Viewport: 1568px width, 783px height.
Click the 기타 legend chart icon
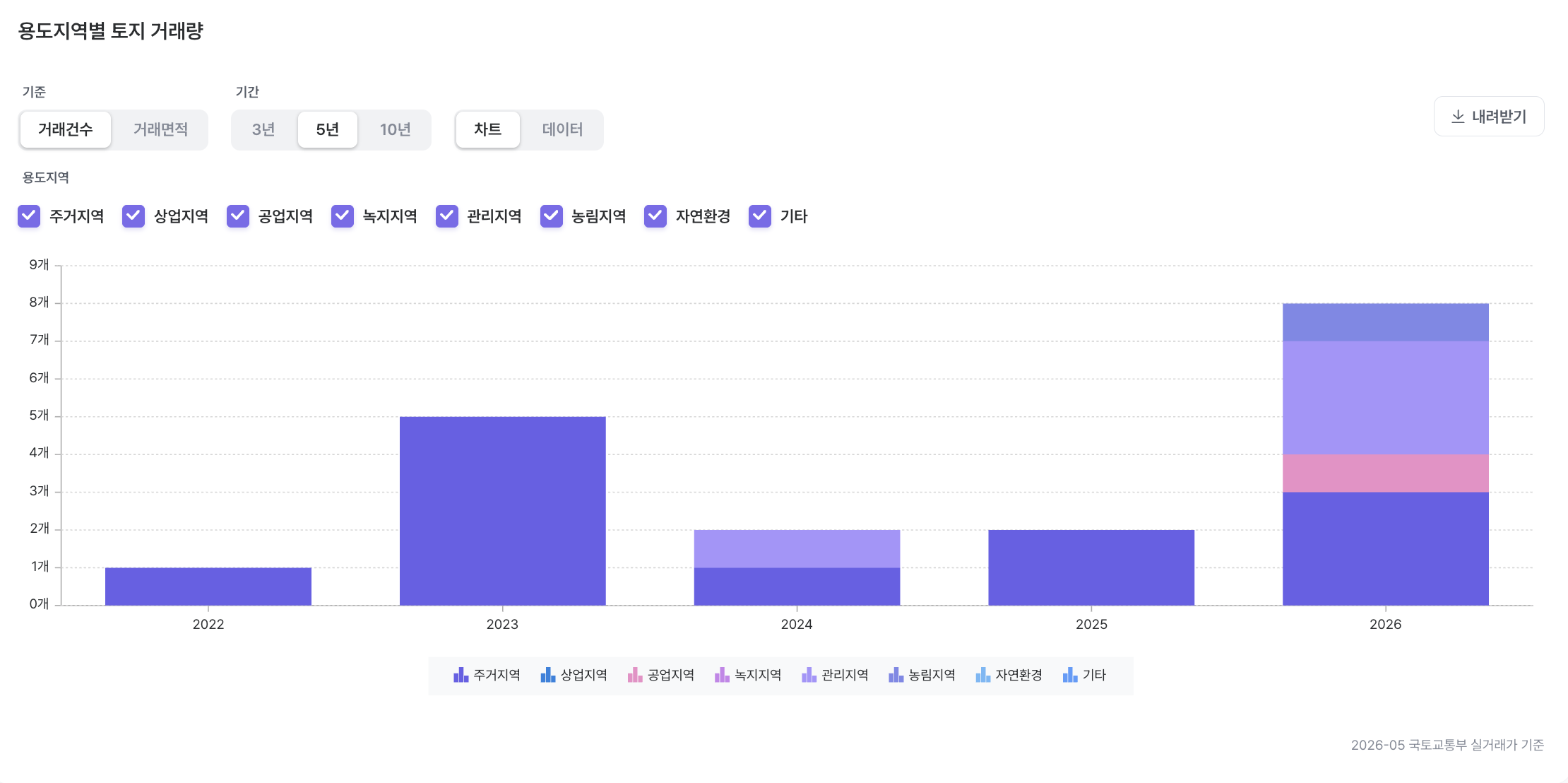pos(1070,675)
